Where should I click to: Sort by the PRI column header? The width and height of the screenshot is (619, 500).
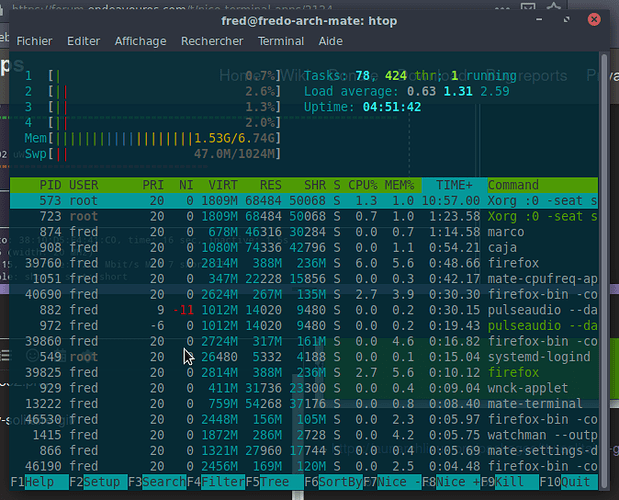[x=153, y=185]
